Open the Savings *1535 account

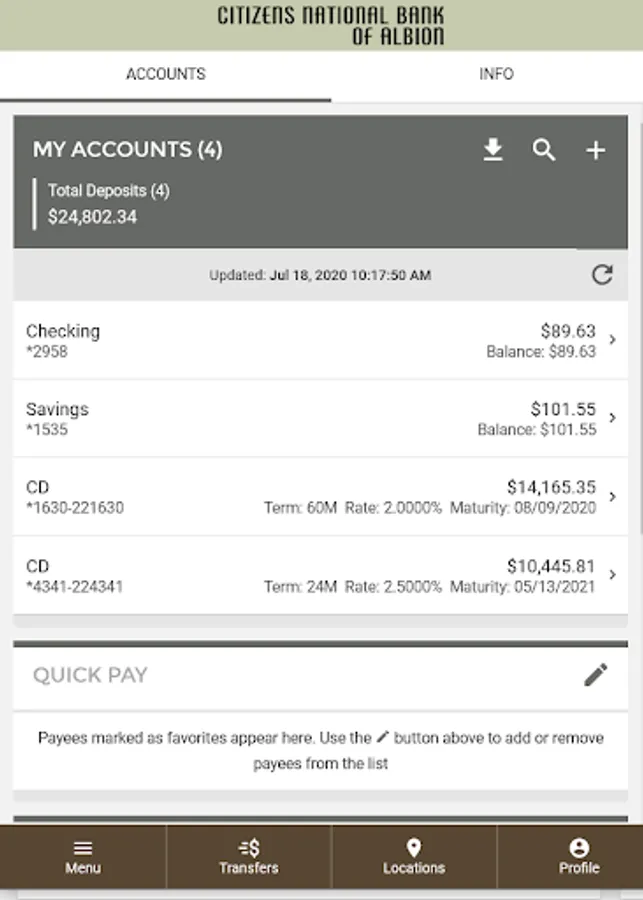pos(57,418)
